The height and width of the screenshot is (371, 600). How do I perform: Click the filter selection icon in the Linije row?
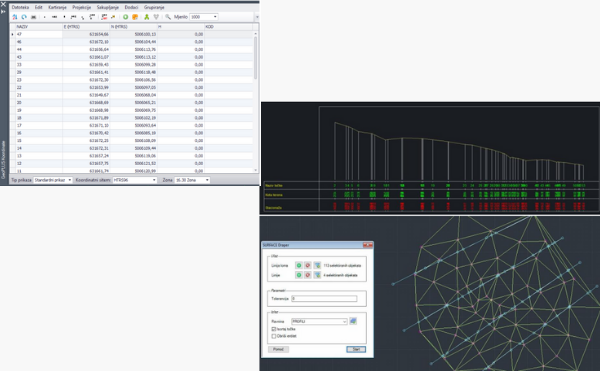coord(317,275)
